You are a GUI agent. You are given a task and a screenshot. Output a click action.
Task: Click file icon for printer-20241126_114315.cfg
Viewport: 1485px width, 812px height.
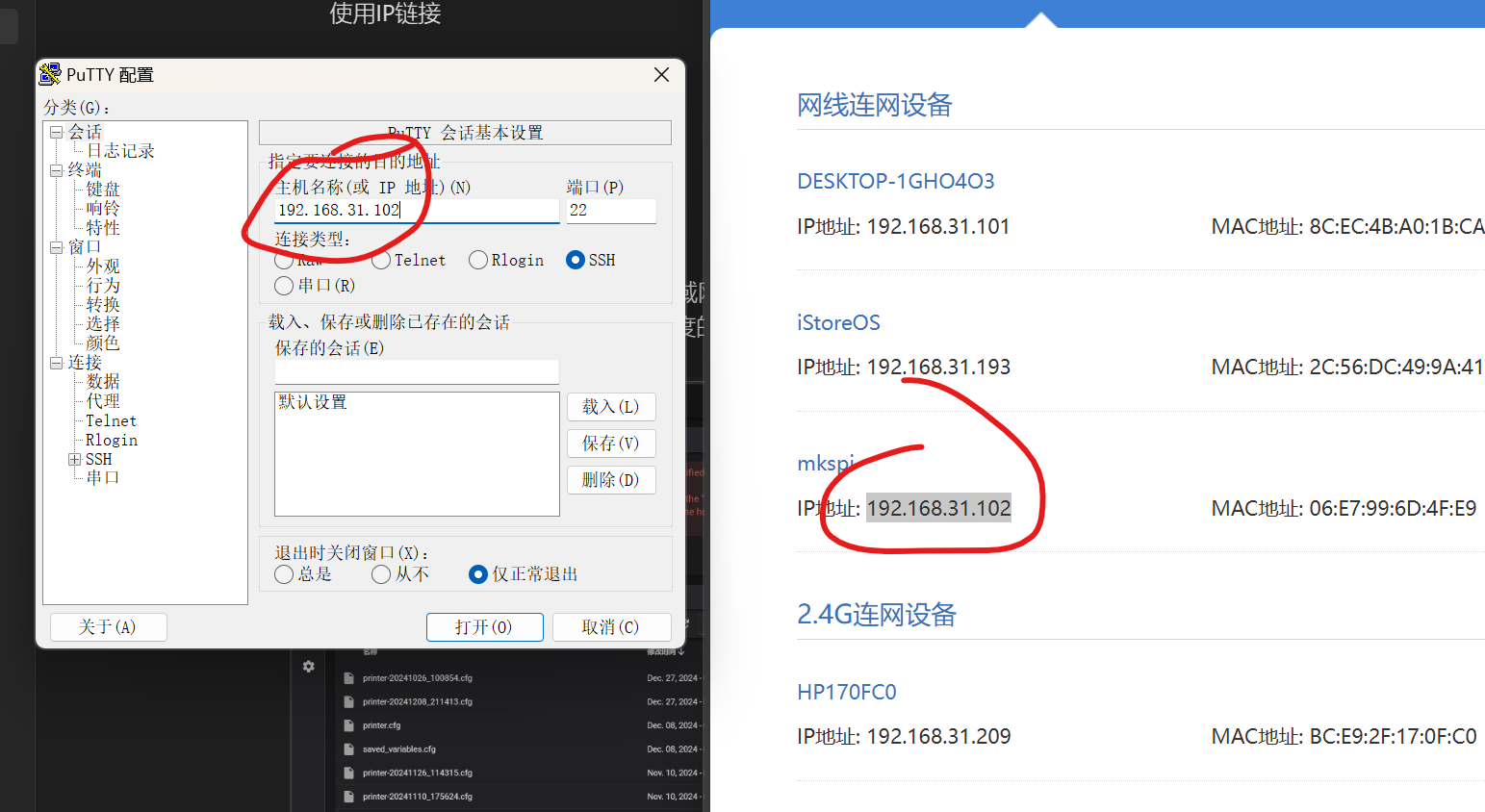349,773
